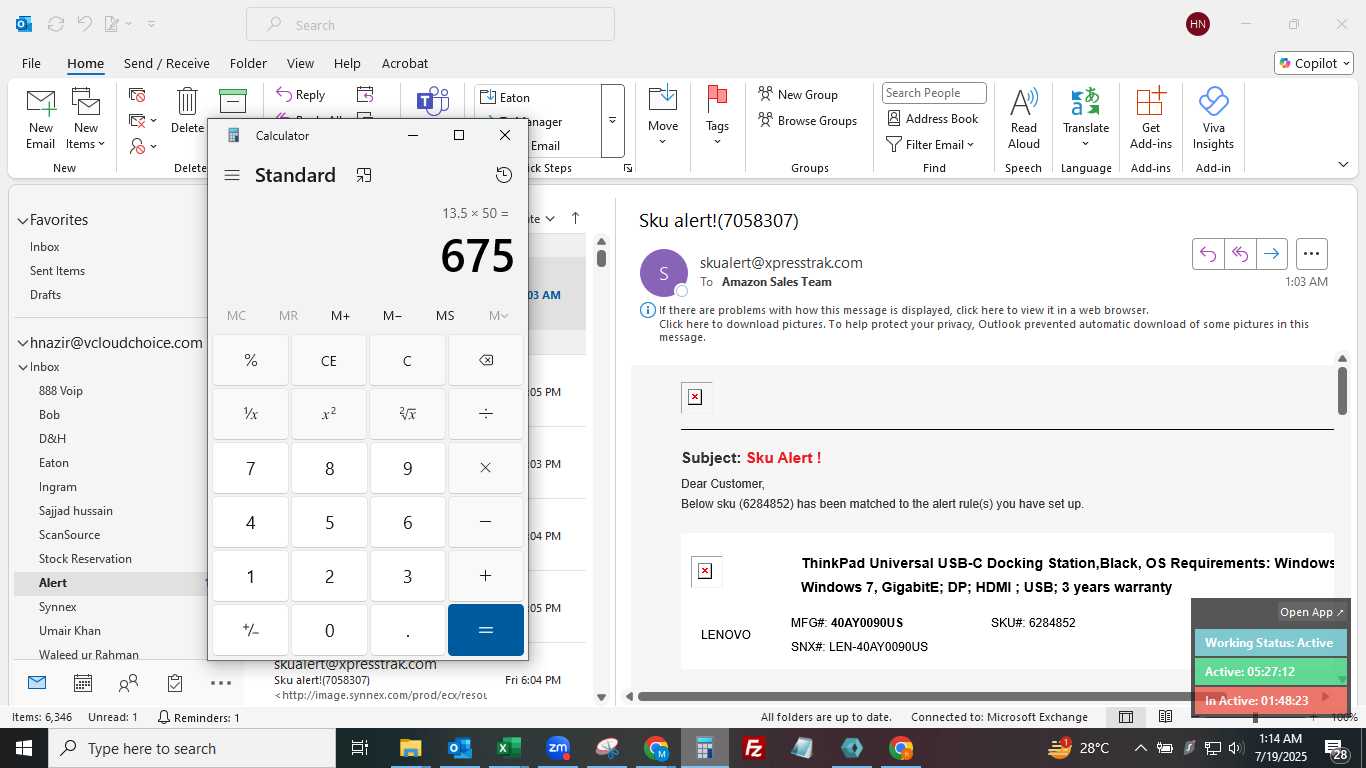Viewport: 1366px width, 768px height.
Task: Click the Calculator square root key
Action: click(407, 414)
